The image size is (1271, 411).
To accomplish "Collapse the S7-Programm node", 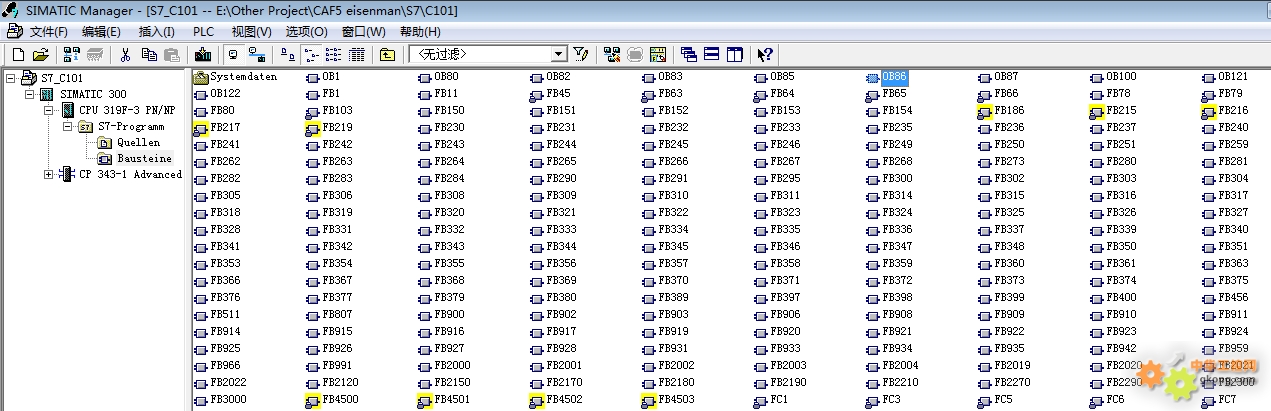I will (x=68, y=126).
